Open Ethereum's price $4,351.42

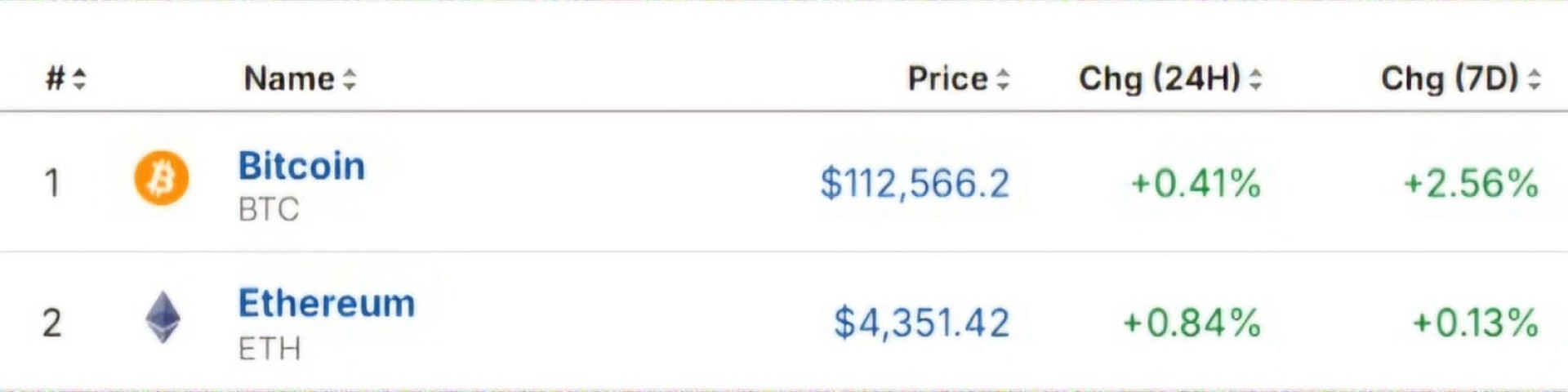point(921,323)
